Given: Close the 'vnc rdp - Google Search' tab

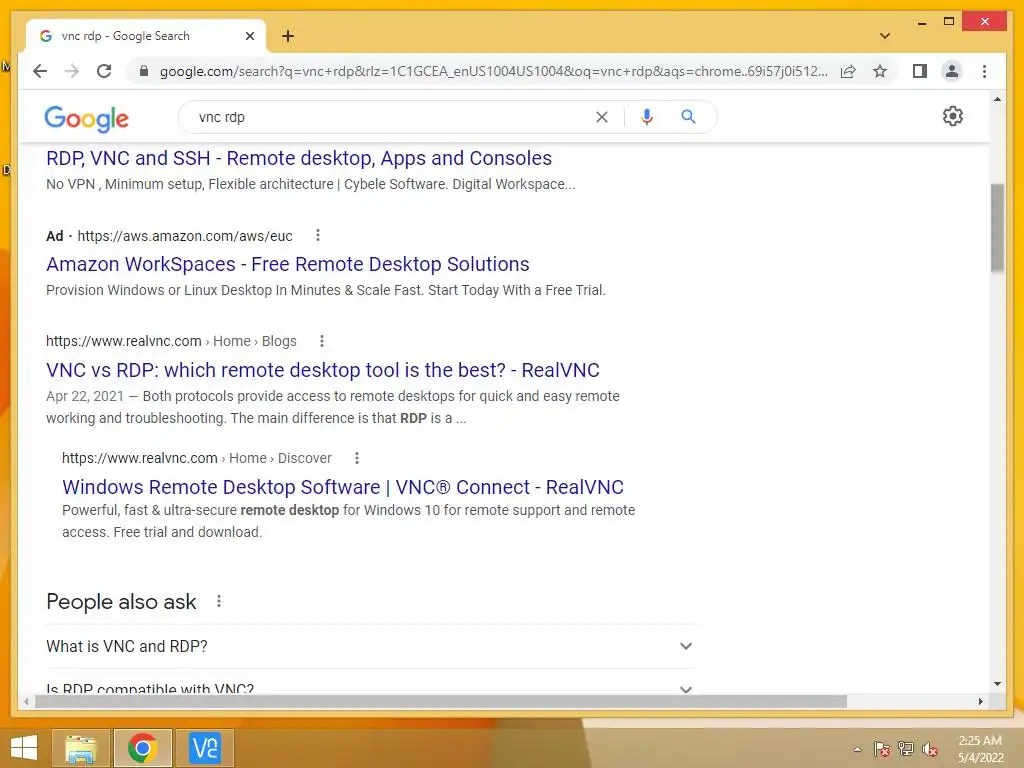Looking at the screenshot, I should pos(249,36).
